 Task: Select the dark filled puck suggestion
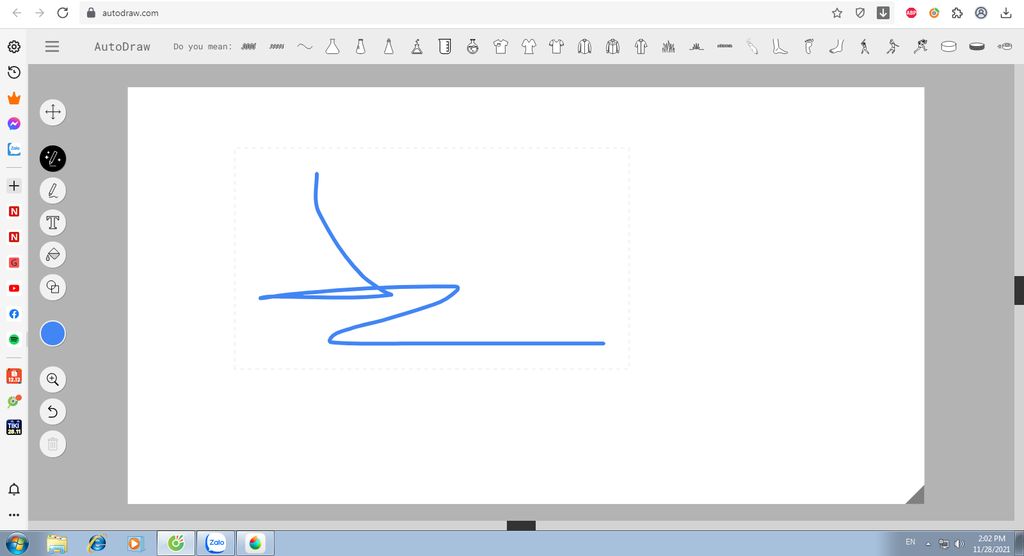(x=977, y=46)
